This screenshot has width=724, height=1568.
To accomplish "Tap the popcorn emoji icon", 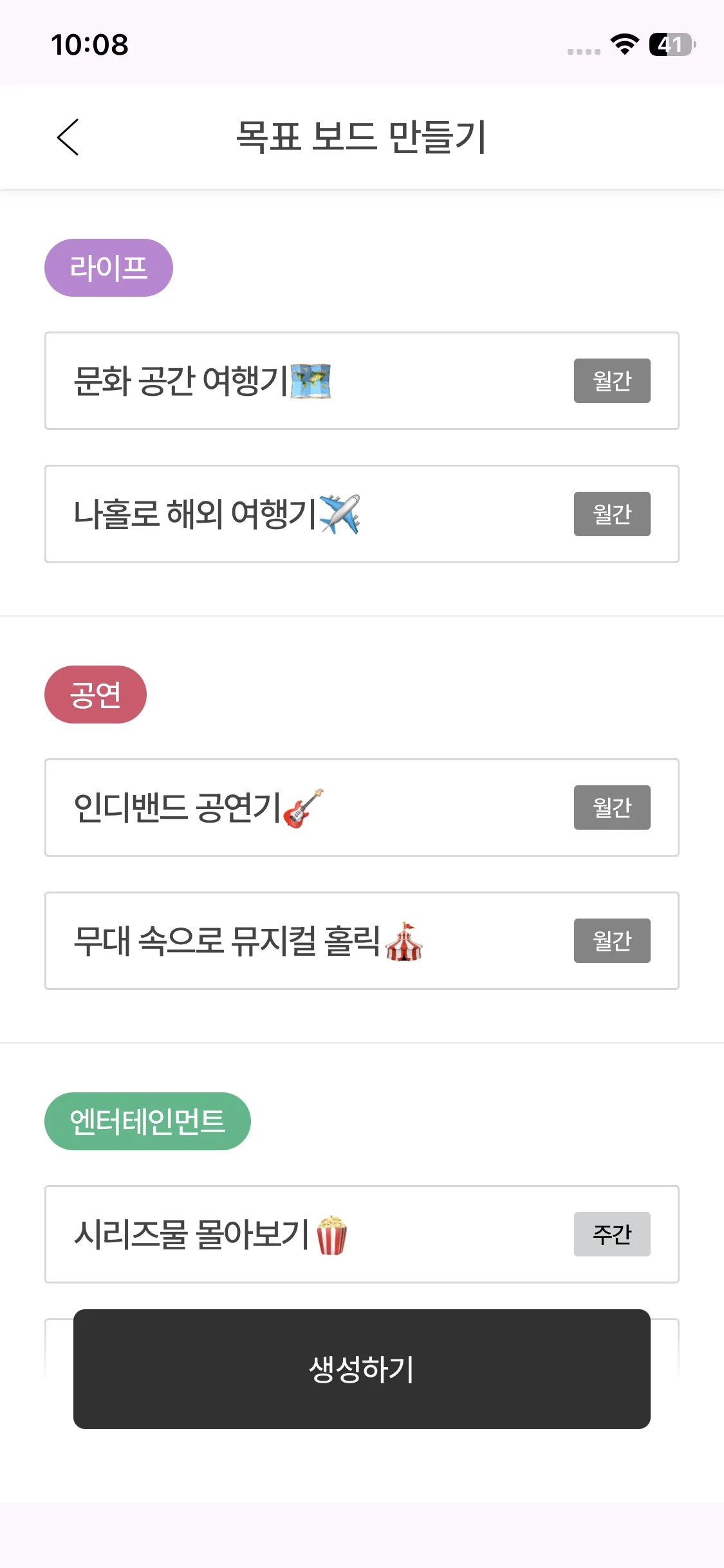I will pyautogui.click(x=332, y=1235).
